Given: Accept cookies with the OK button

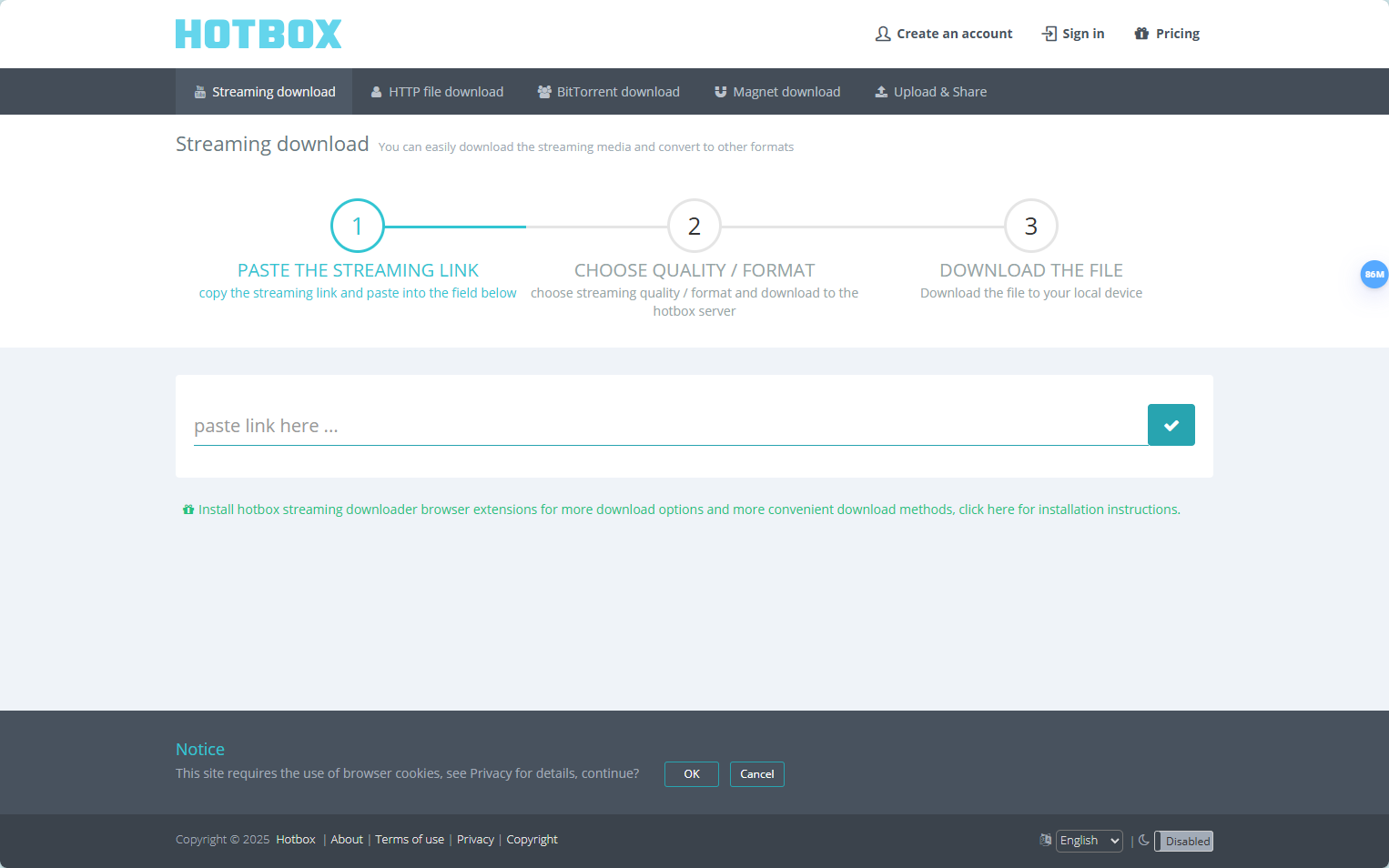Looking at the screenshot, I should [x=692, y=774].
